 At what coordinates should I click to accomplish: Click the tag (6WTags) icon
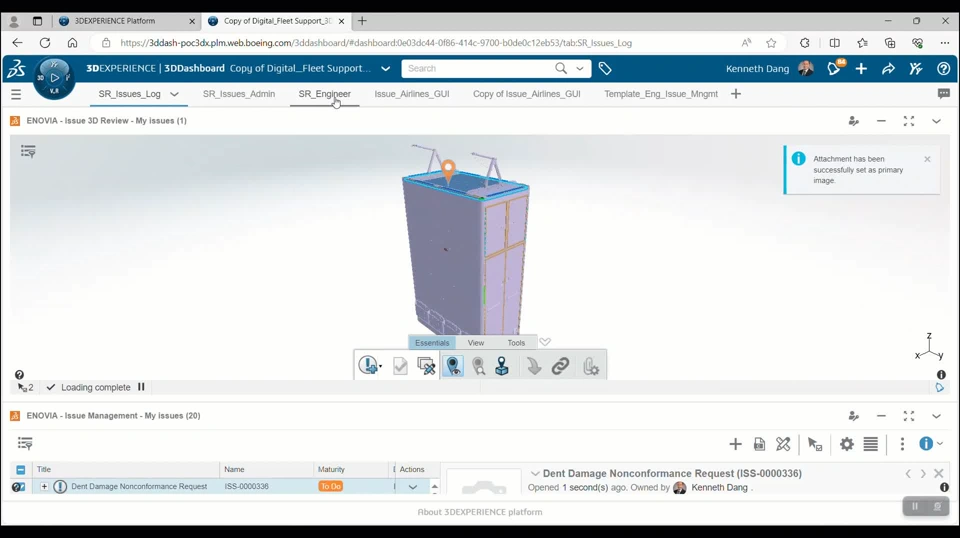point(605,69)
